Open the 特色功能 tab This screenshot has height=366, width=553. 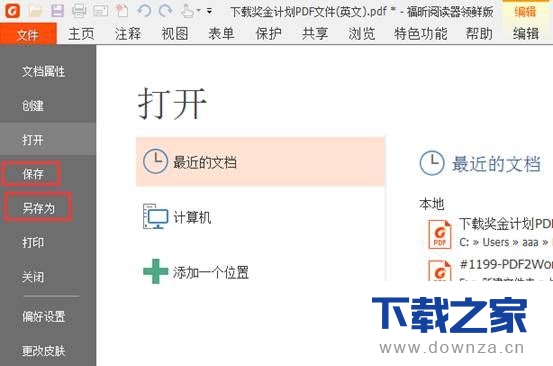(421, 34)
